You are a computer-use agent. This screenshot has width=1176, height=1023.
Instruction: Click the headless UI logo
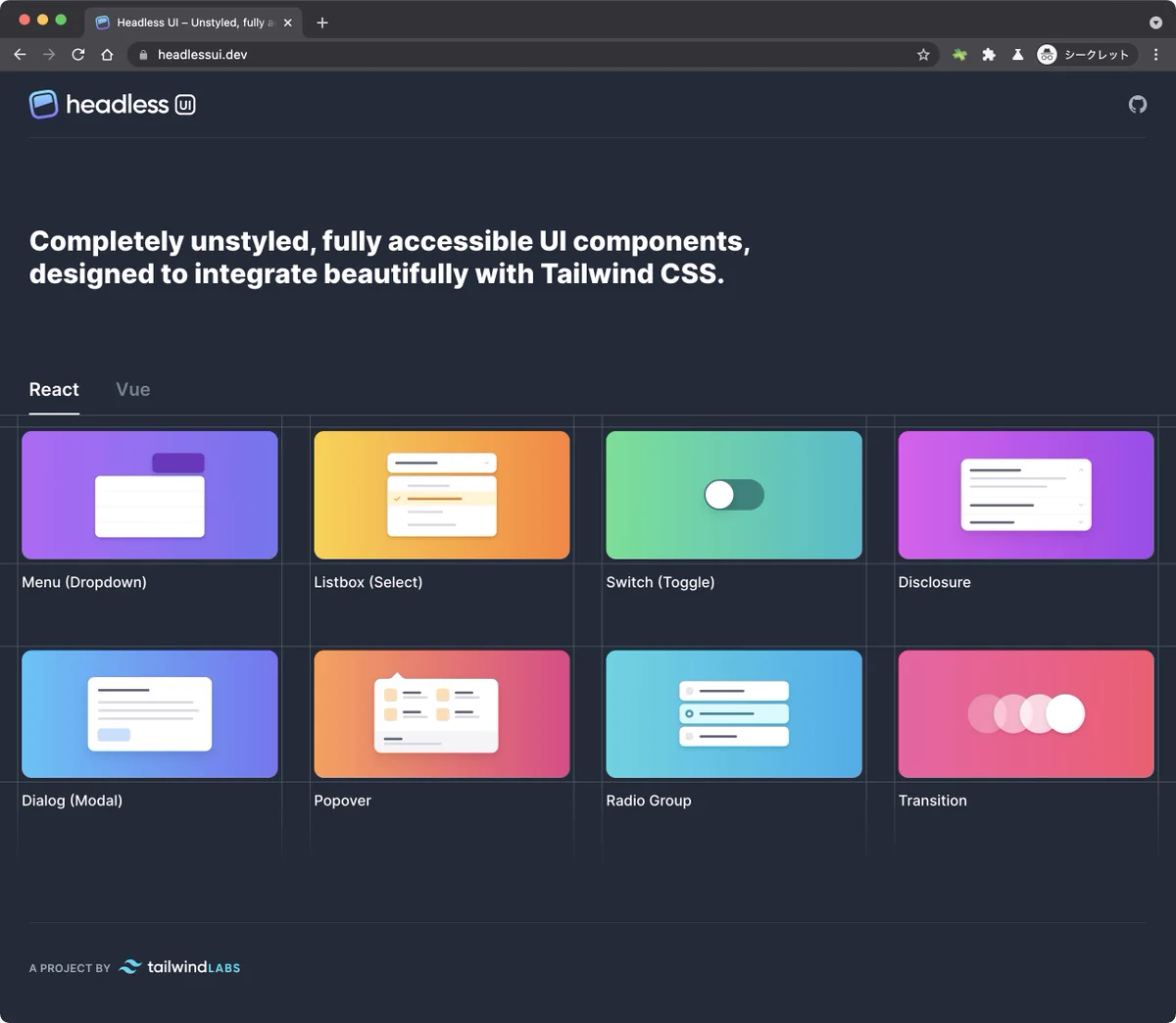click(113, 104)
